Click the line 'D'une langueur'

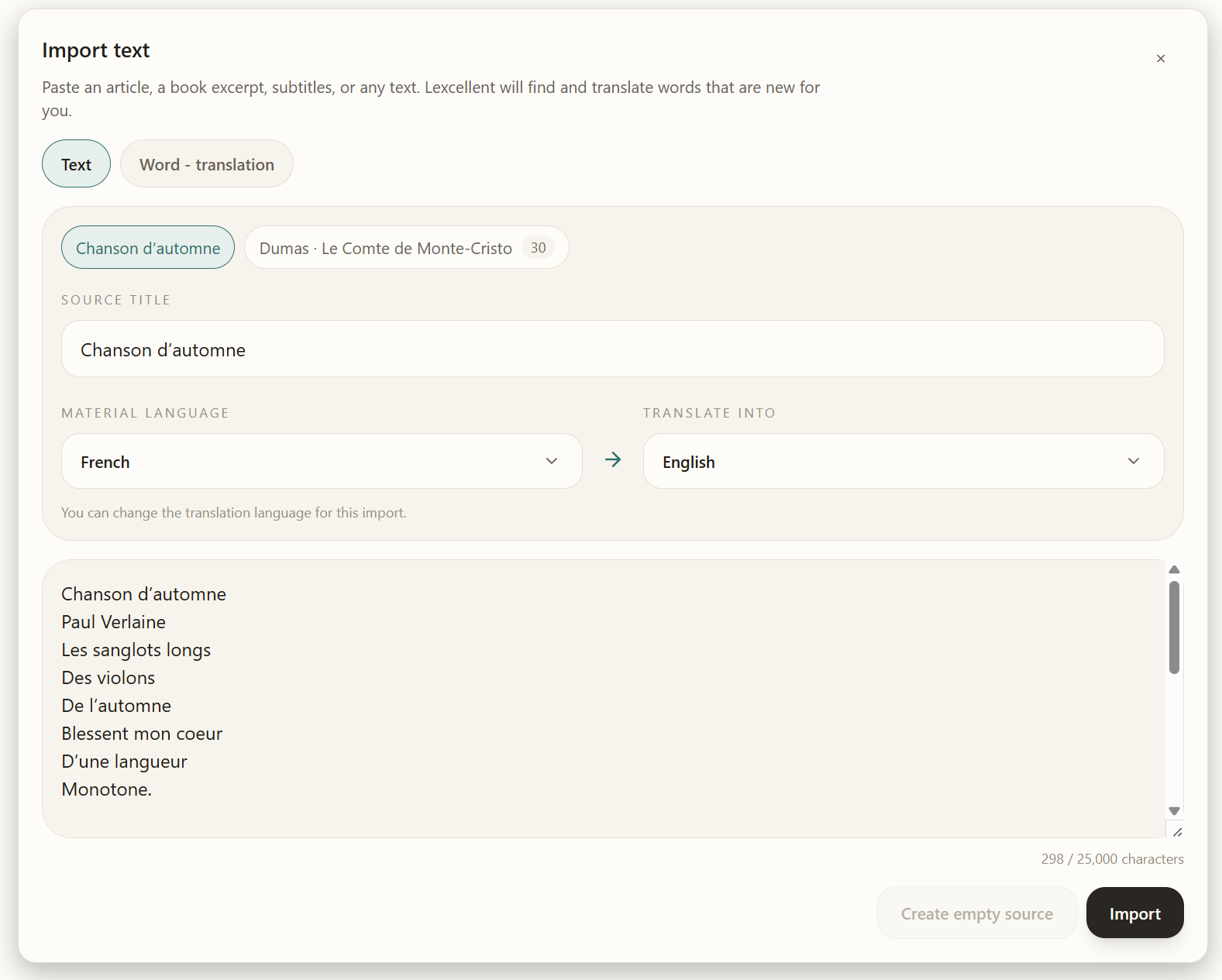[124, 762]
